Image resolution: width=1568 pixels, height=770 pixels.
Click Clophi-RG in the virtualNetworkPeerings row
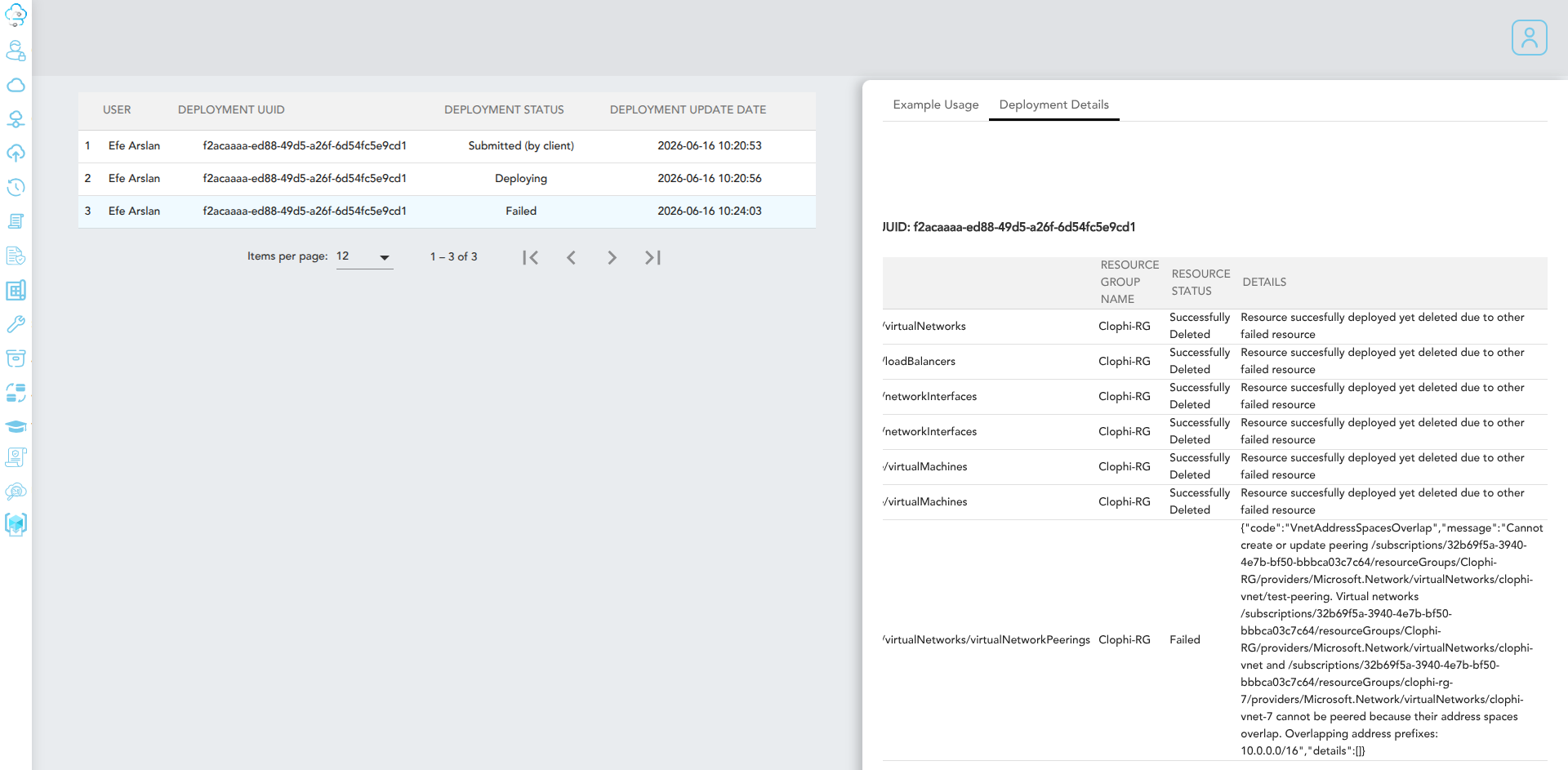pos(1125,639)
